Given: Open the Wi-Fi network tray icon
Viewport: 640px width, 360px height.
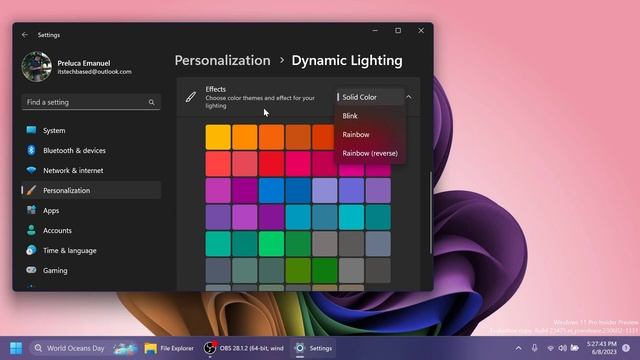Looking at the screenshot, I should tap(550, 348).
